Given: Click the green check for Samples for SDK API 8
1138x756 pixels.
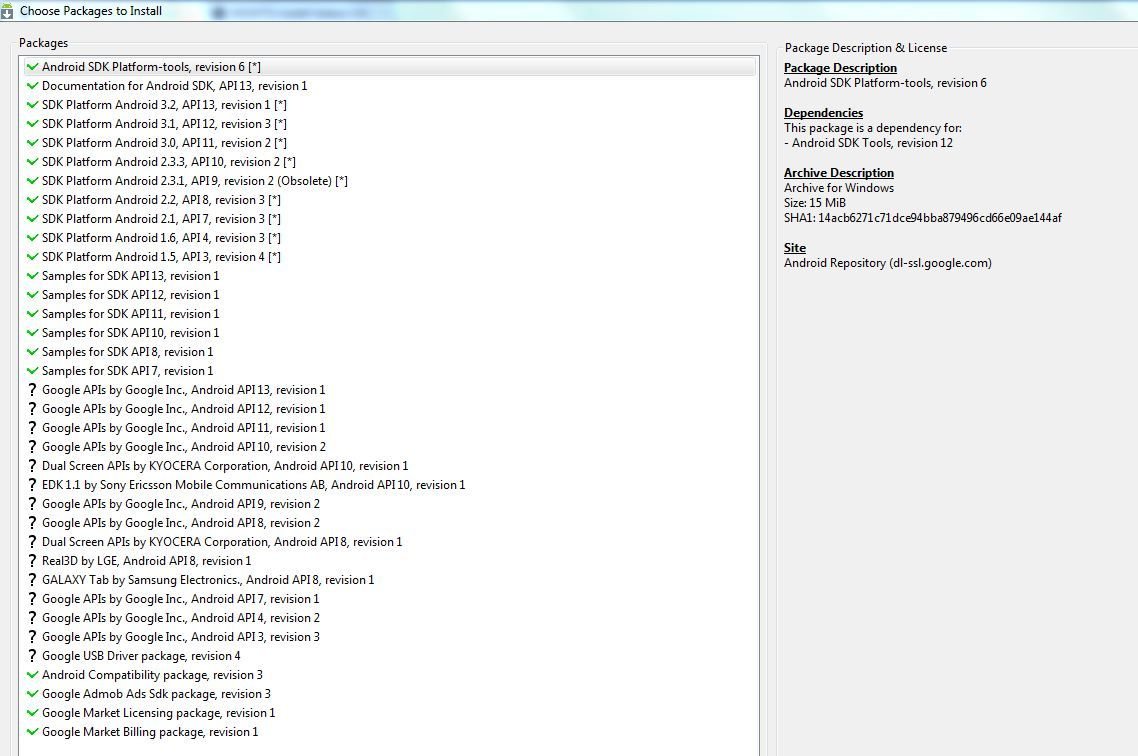Looking at the screenshot, I should [x=32, y=352].
